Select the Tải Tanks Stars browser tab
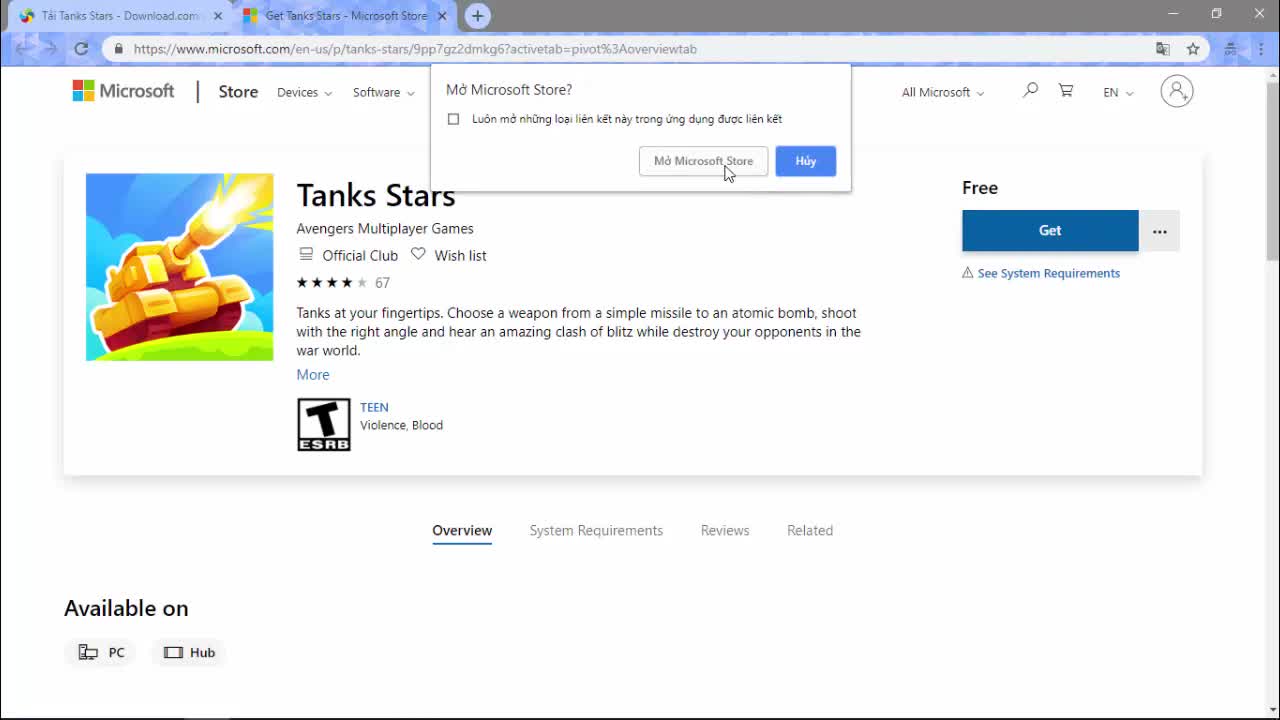This screenshot has width=1280, height=720. tap(120, 16)
